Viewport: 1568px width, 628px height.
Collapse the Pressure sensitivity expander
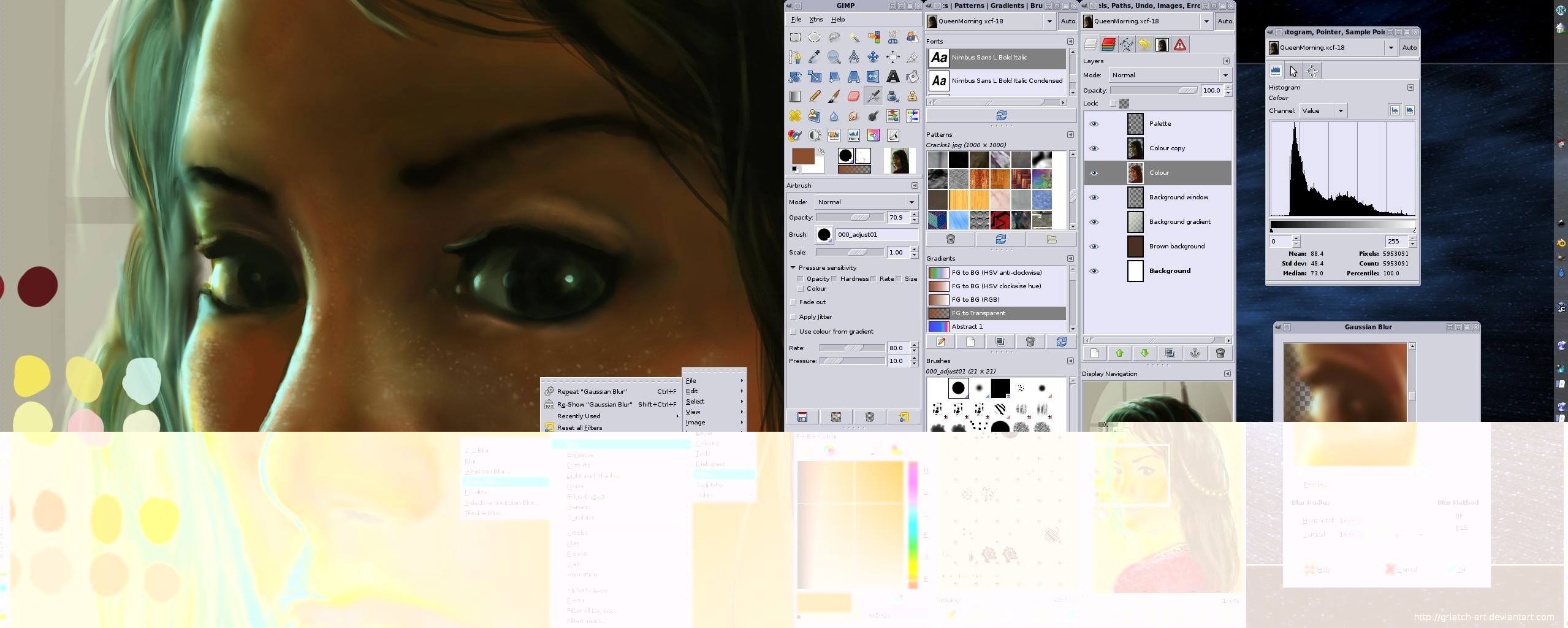793,268
